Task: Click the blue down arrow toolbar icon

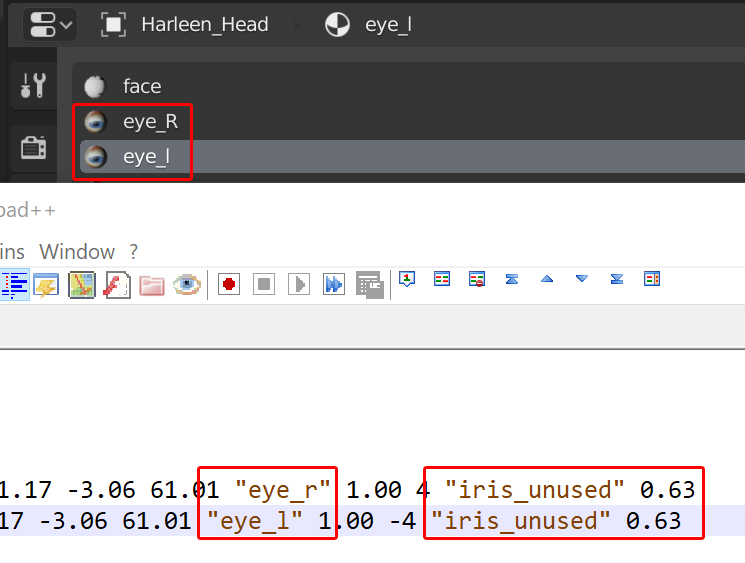Action: (582, 279)
